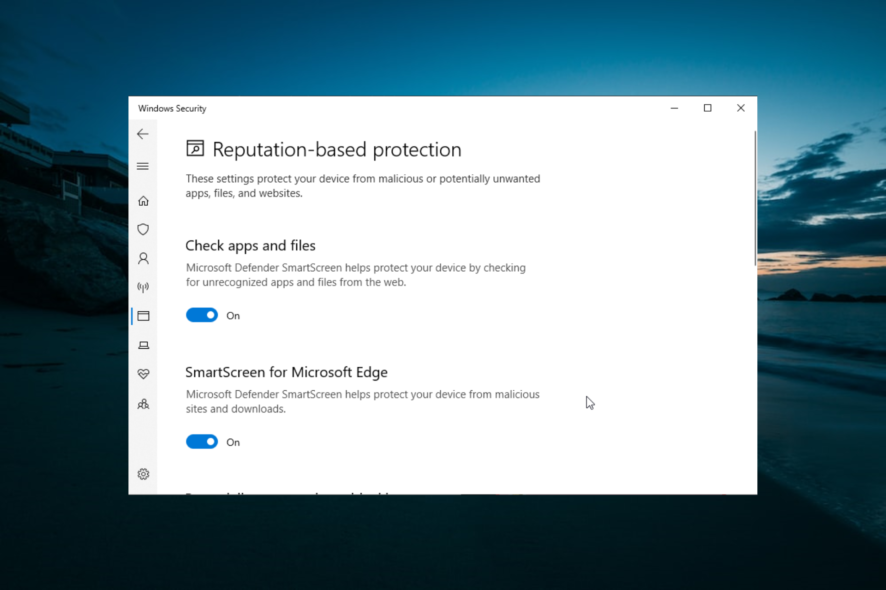
Task: Open the hamburger navigation menu
Action: coord(142,166)
